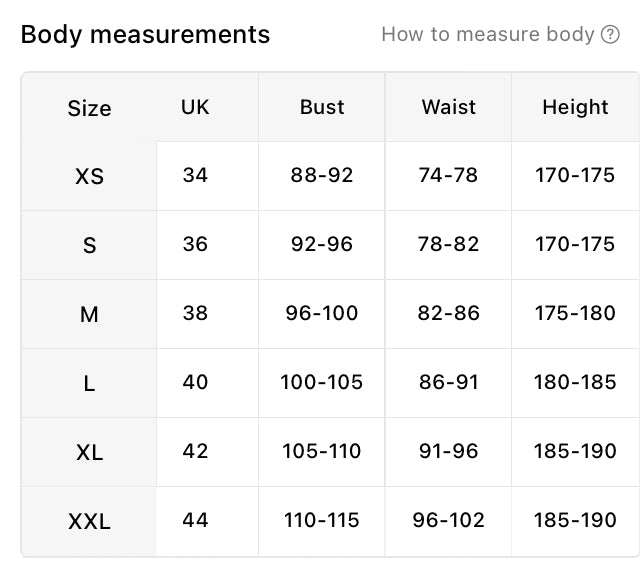Click the height 175-180 cell
This screenshot has width=640, height=561.
tap(575, 313)
